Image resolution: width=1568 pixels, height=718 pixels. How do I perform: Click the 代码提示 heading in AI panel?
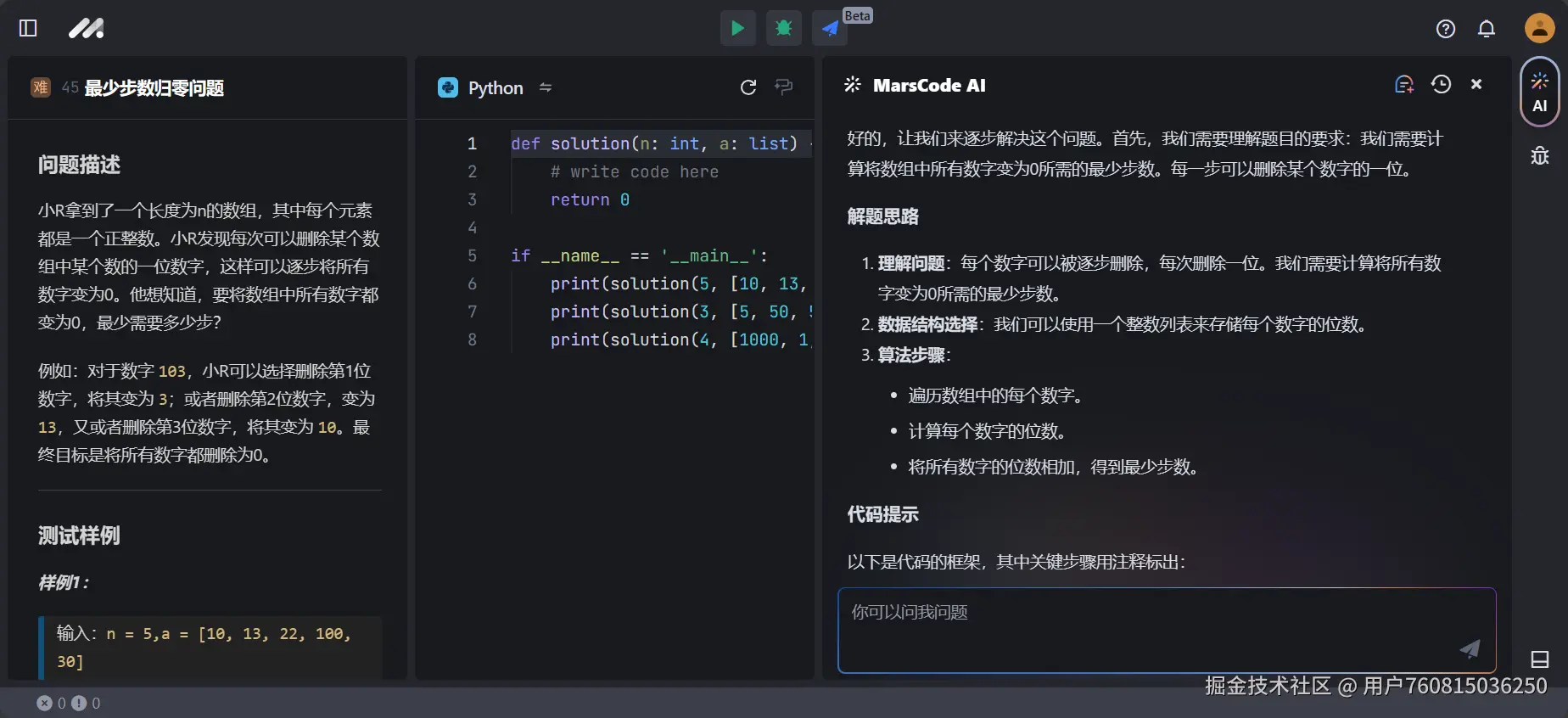882,514
